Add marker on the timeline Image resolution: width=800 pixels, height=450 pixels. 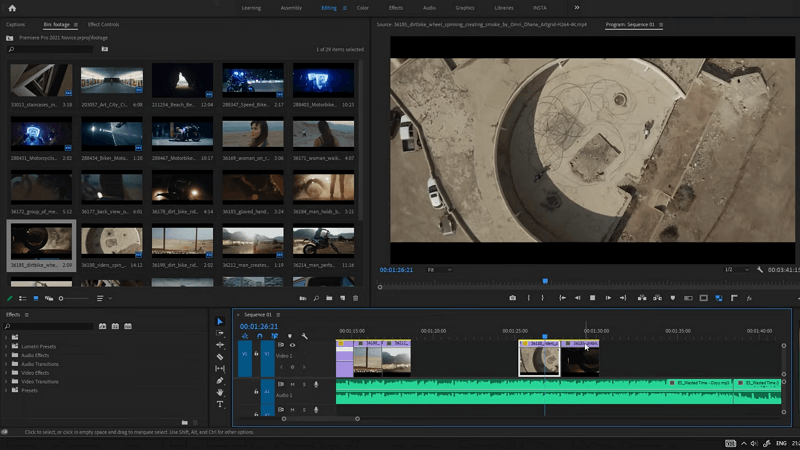pos(290,336)
